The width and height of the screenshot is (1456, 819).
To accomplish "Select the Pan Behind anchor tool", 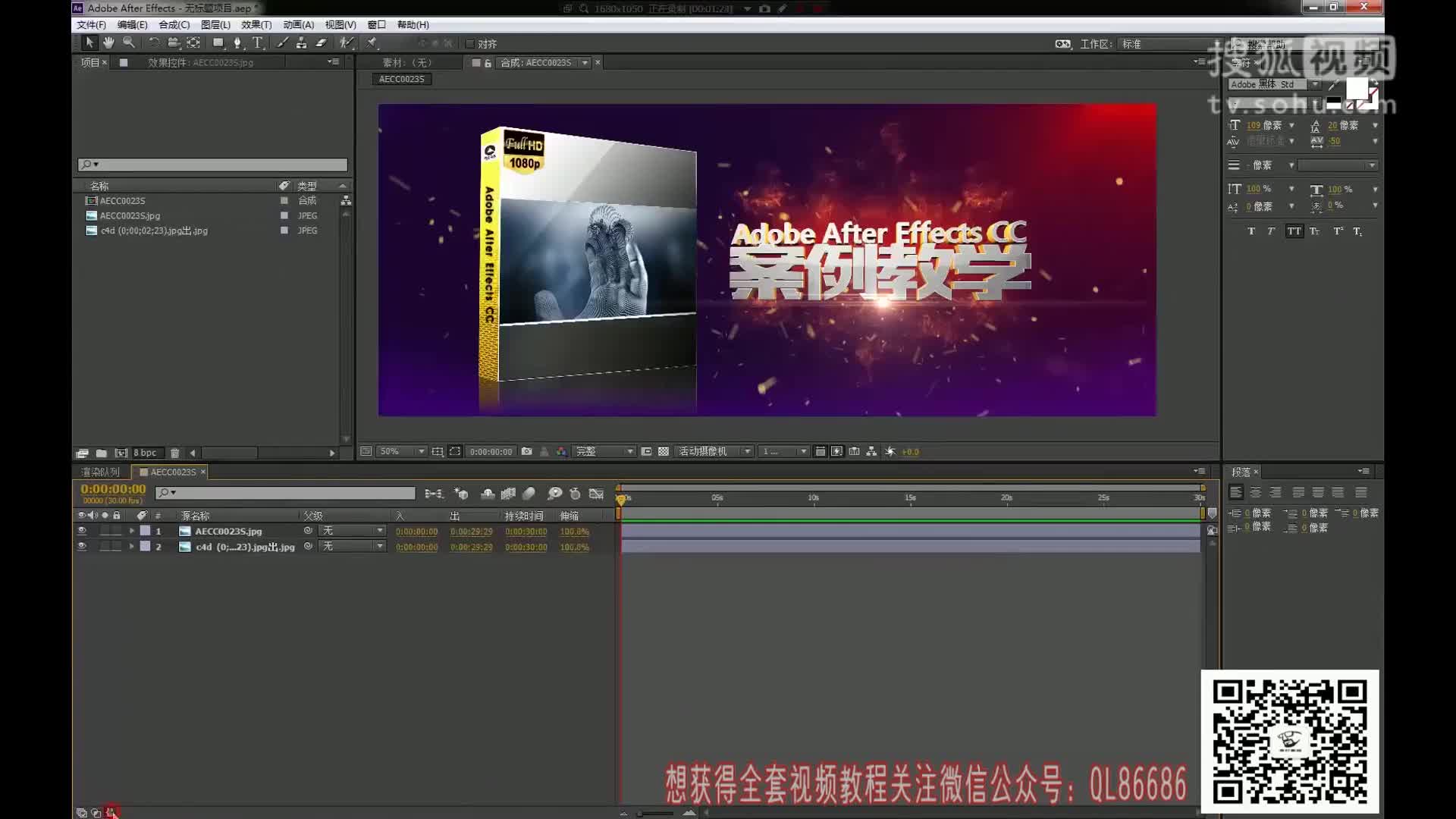I will tap(193, 43).
